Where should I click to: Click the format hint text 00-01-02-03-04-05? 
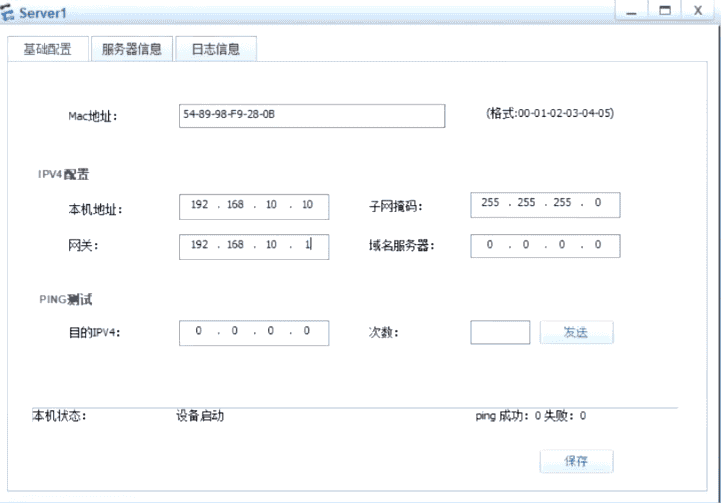coord(550,113)
